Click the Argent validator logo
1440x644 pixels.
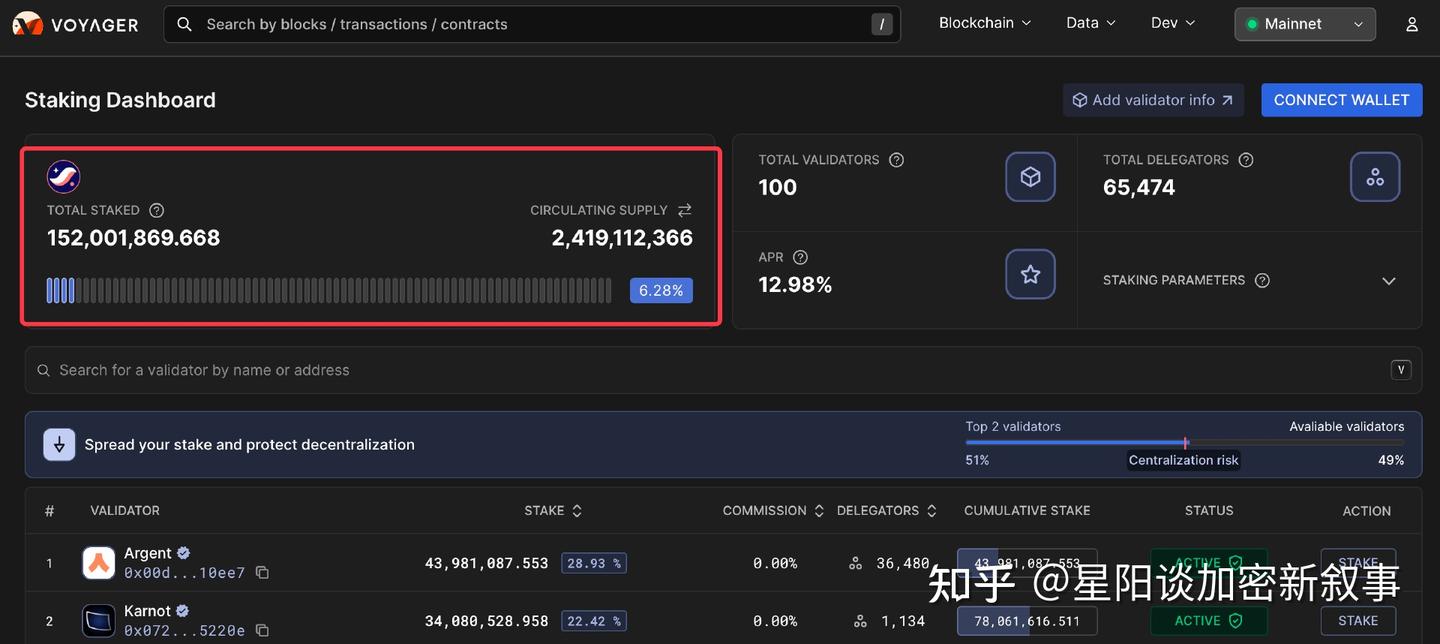click(99, 563)
